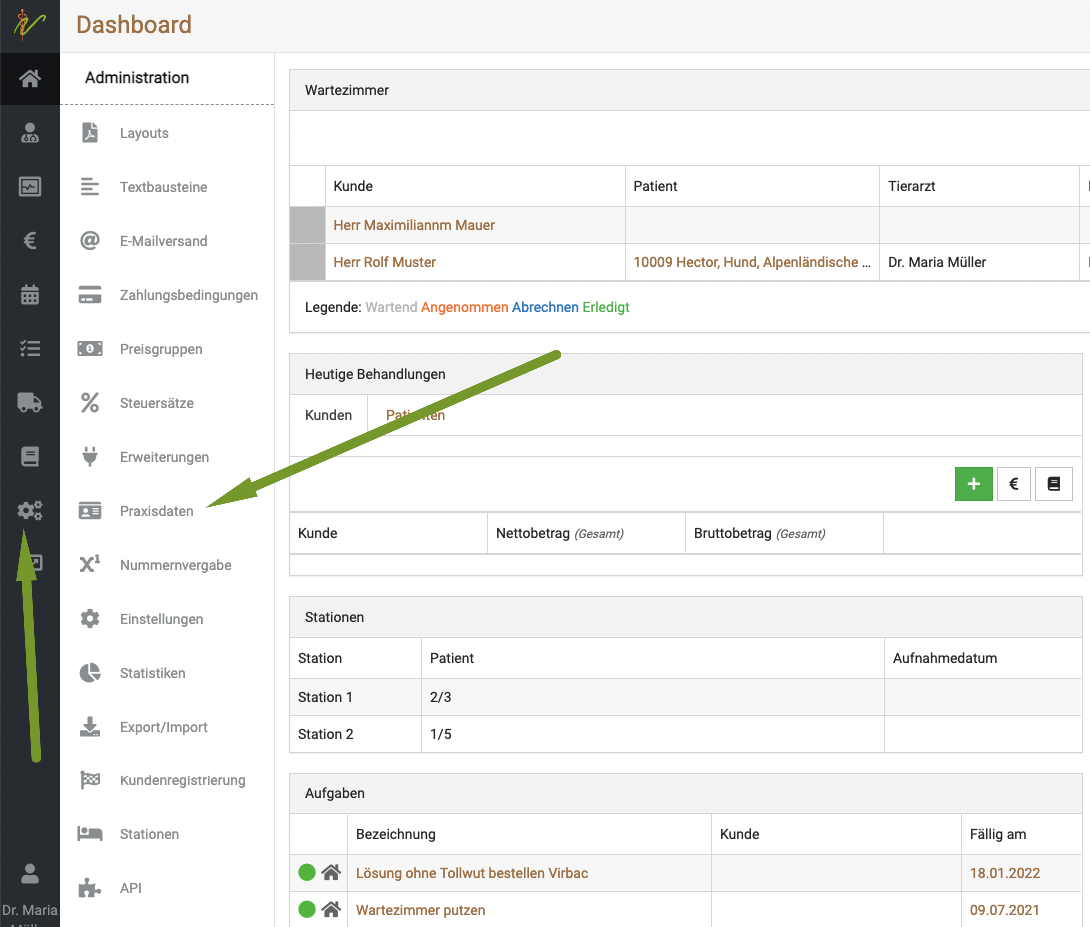The height and width of the screenshot is (927, 1090).
Task: Open administration gears icon in sidebar
Action: coord(30,511)
